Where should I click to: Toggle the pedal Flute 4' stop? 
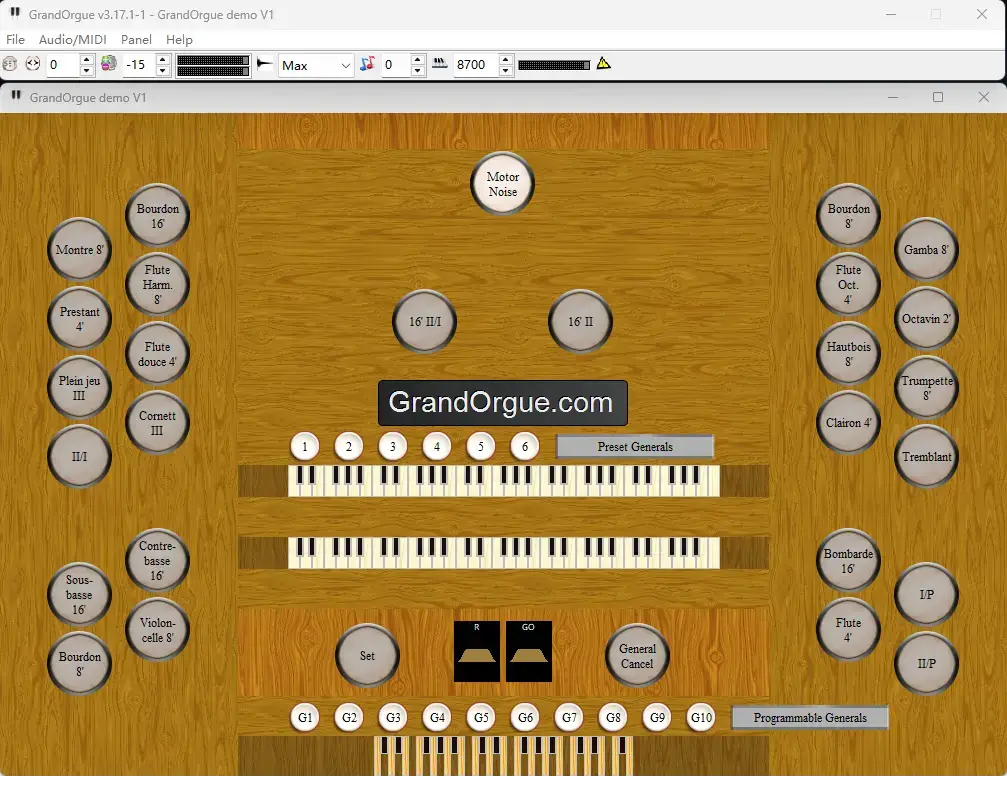click(x=848, y=630)
